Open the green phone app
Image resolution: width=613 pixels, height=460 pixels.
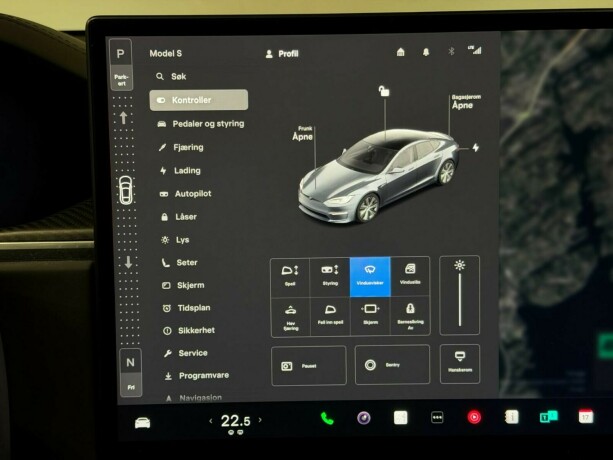coord(327,419)
